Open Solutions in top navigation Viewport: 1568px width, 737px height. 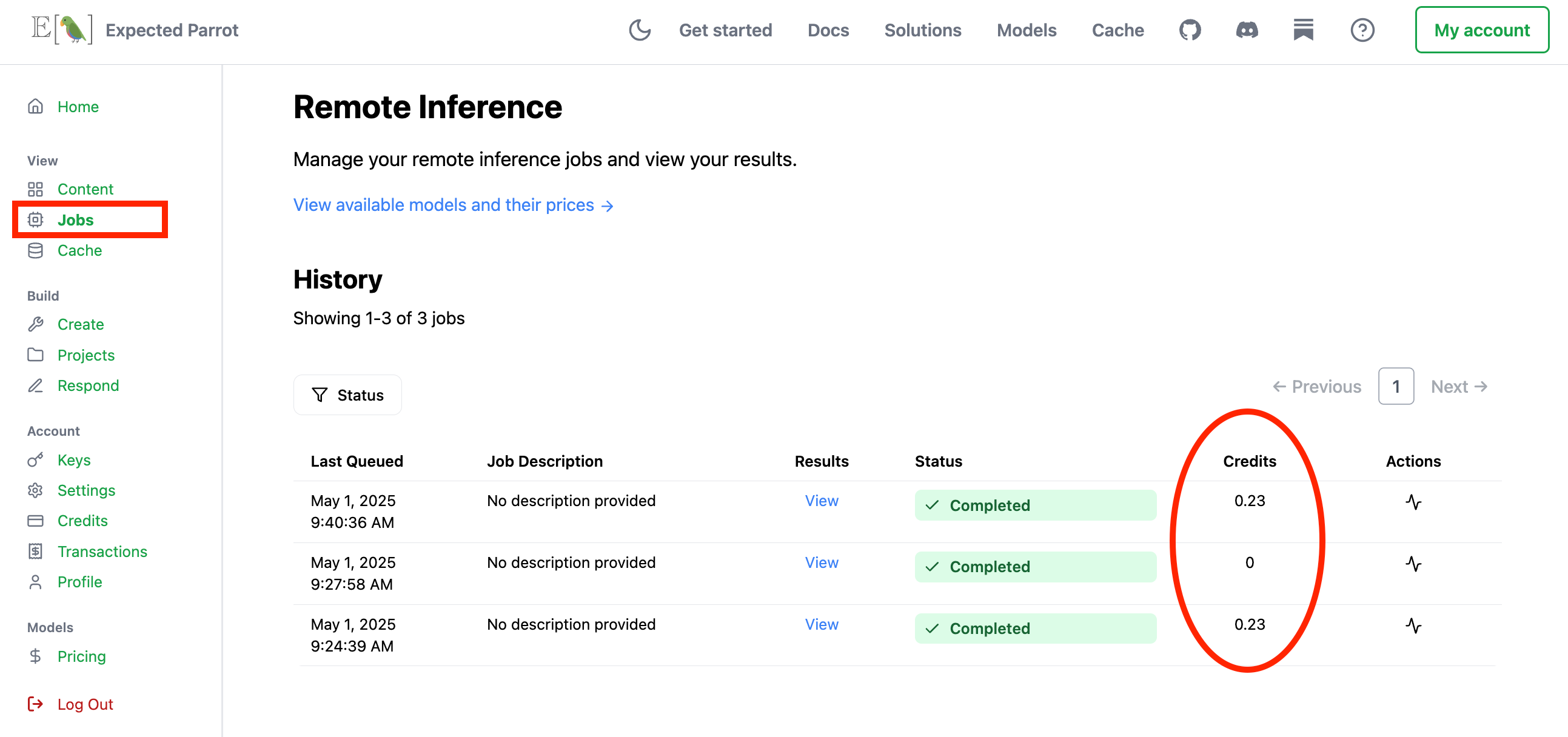click(x=922, y=30)
